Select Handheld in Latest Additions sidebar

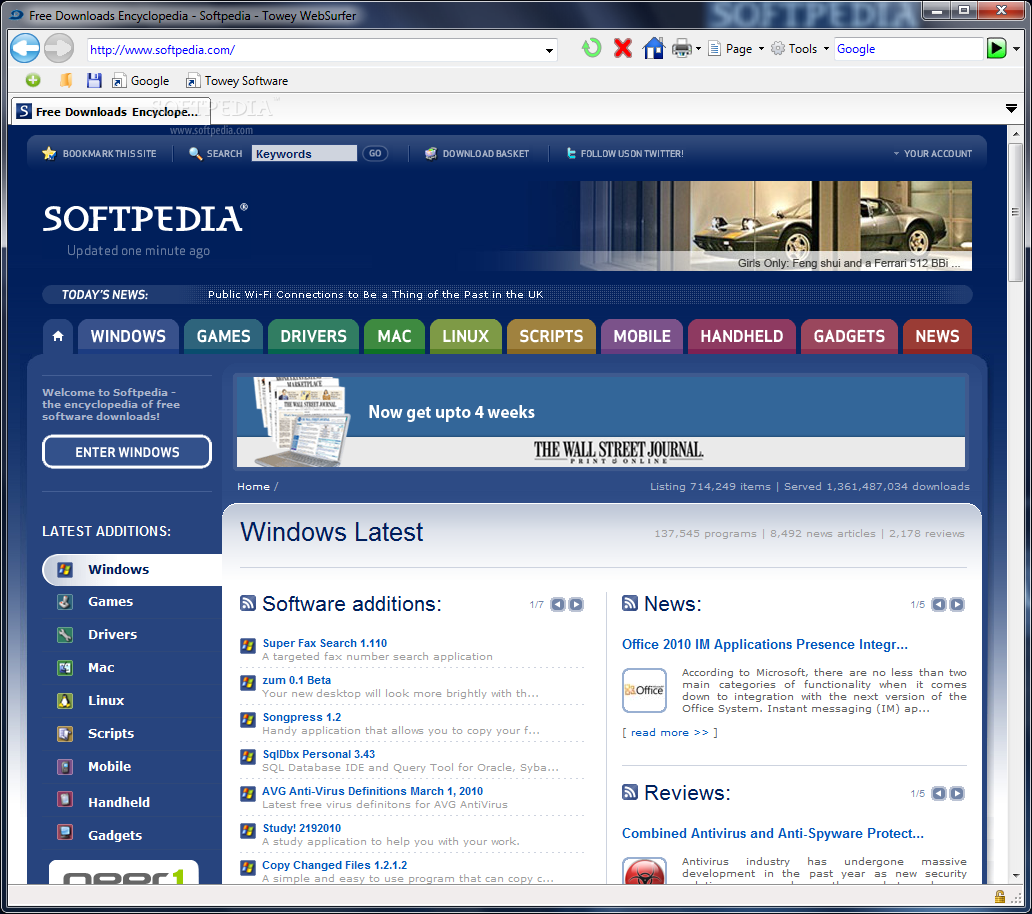pyautogui.click(x=119, y=802)
